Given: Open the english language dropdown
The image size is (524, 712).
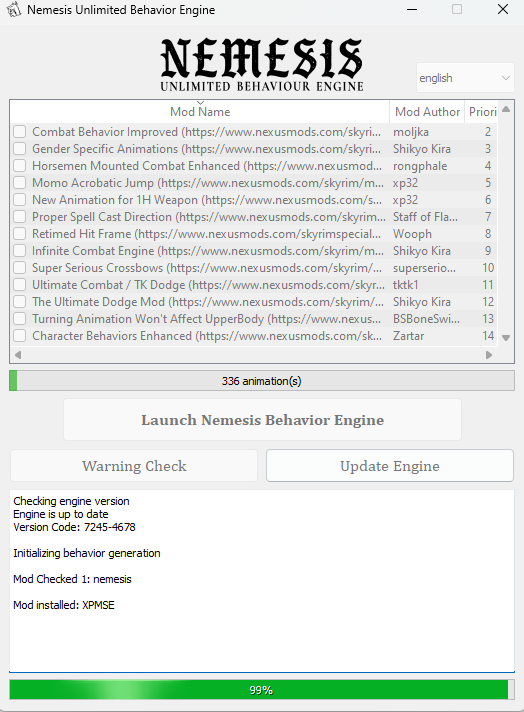Looking at the screenshot, I should (x=465, y=78).
